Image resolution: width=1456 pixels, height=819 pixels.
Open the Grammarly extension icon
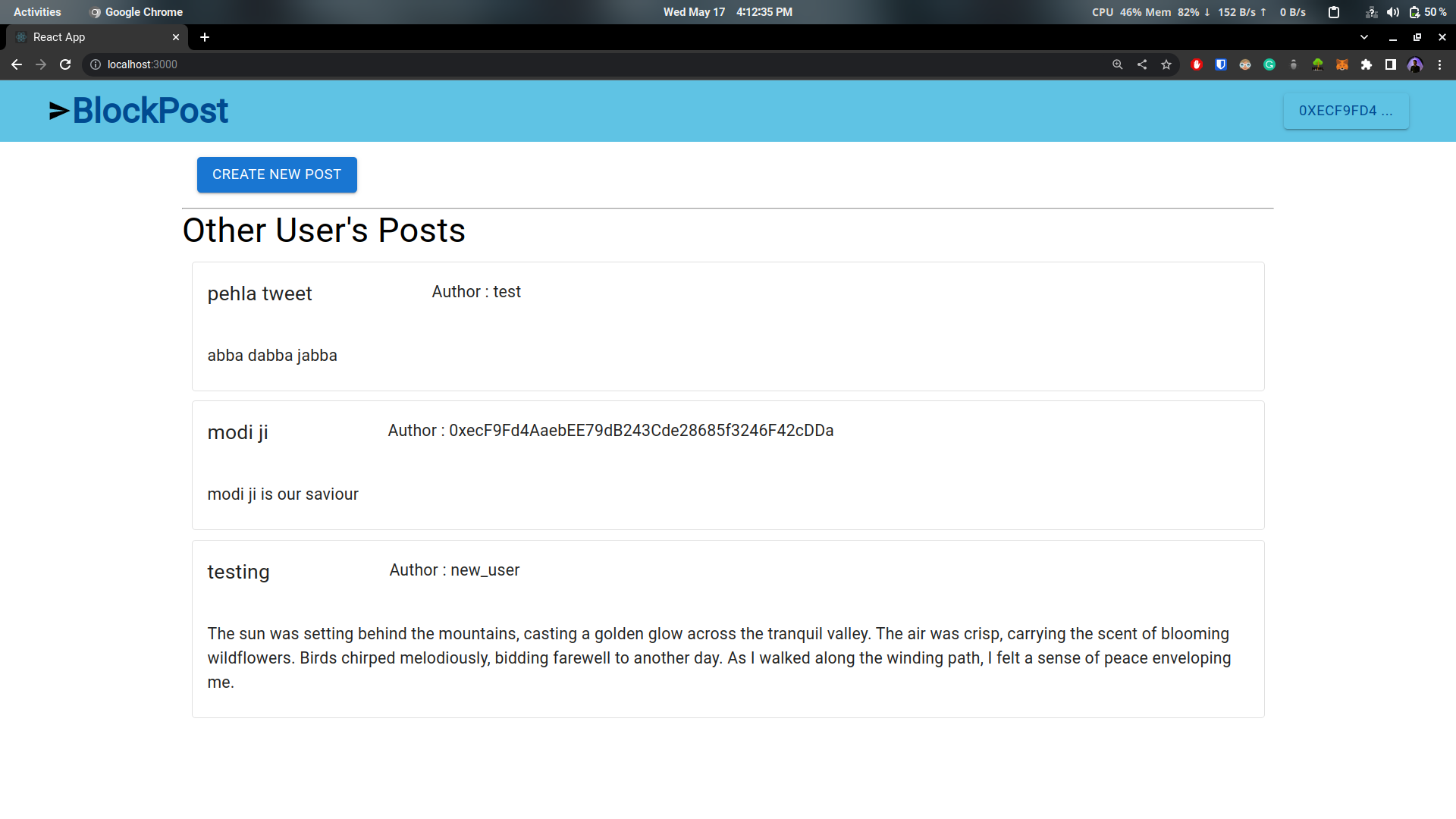[1269, 64]
